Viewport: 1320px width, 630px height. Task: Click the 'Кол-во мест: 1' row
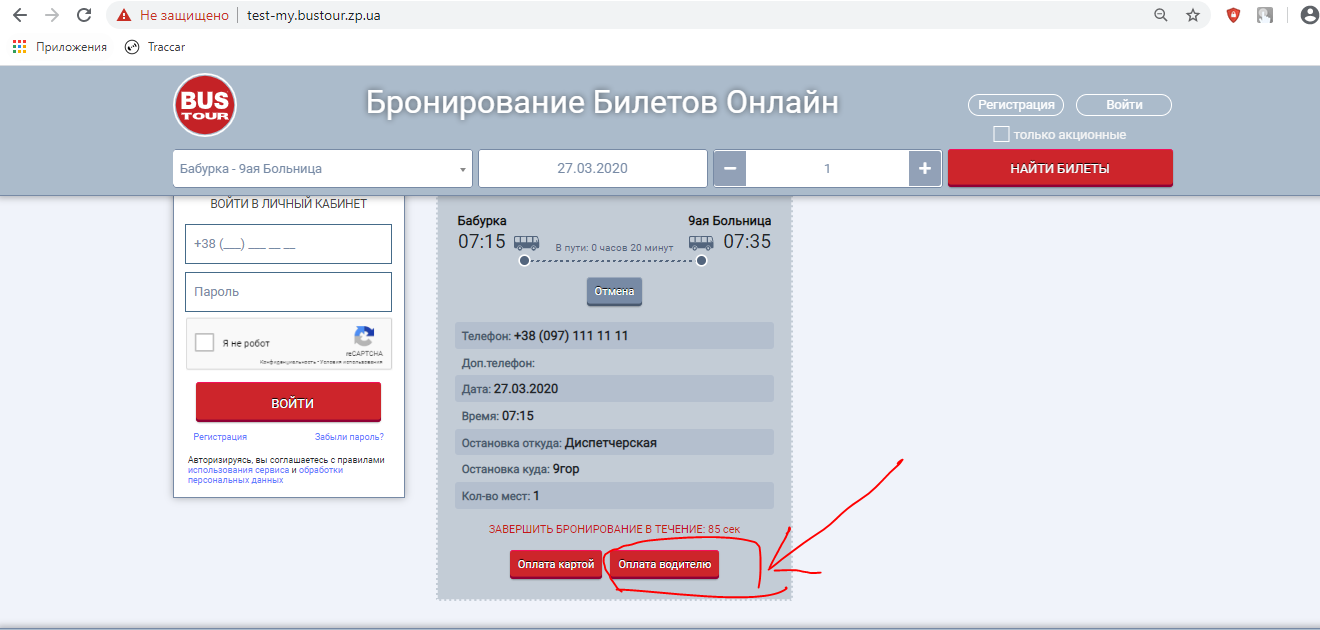[614, 495]
